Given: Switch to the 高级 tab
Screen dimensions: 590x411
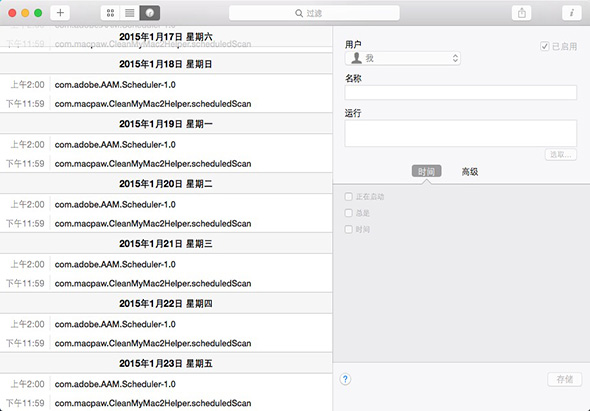Looking at the screenshot, I should click(x=470, y=172).
